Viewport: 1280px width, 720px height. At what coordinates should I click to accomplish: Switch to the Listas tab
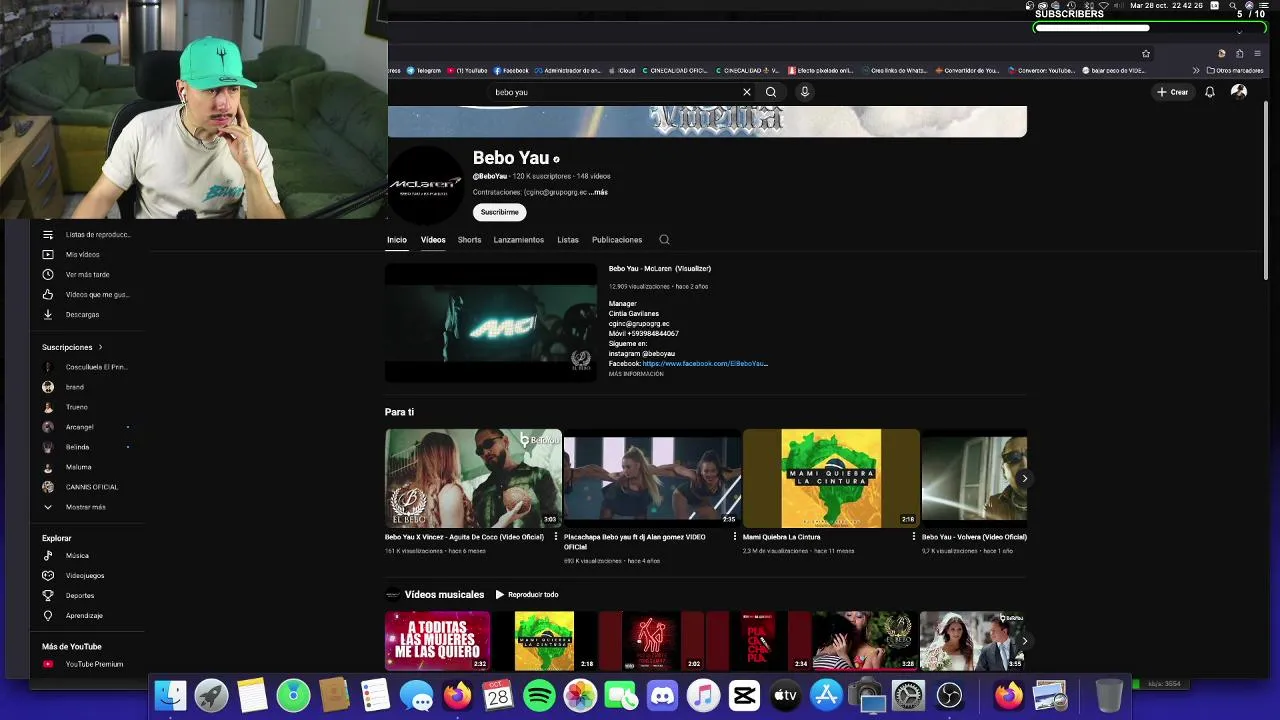pyautogui.click(x=568, y=240)
